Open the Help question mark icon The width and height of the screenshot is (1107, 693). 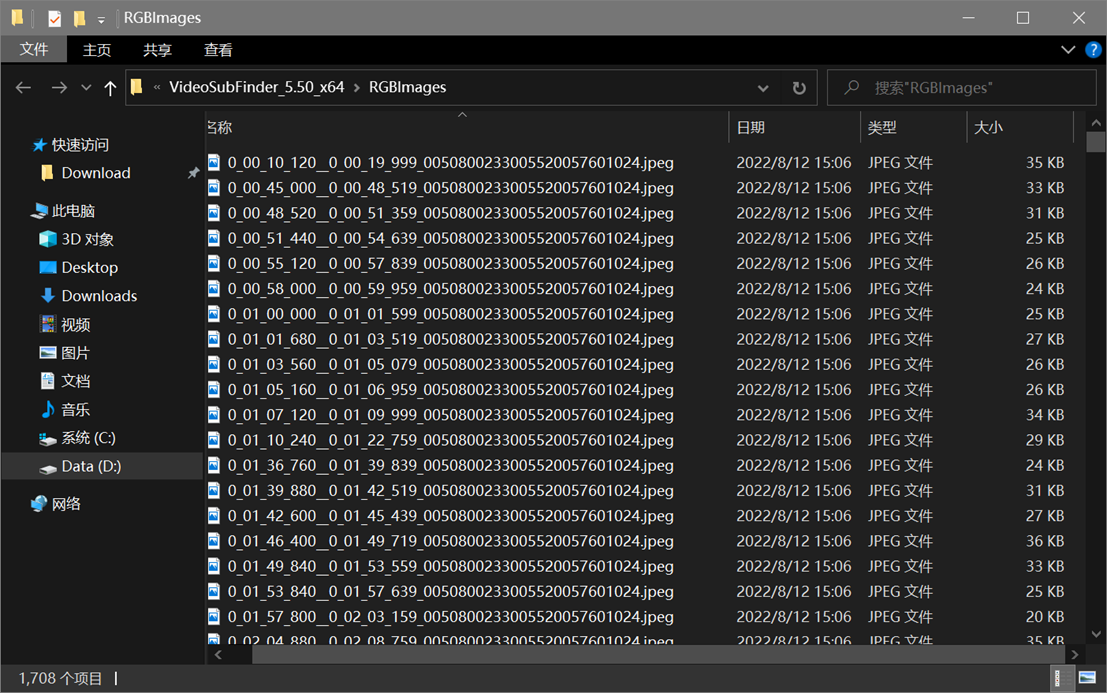coord(1093,49)
